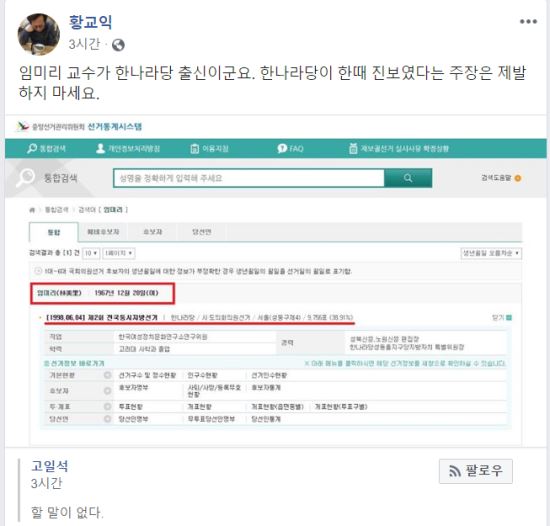Click the 통합검색 magnifier in teal bar
The width and height of the screenshot is (550, 526).
(x=32, y=148)
